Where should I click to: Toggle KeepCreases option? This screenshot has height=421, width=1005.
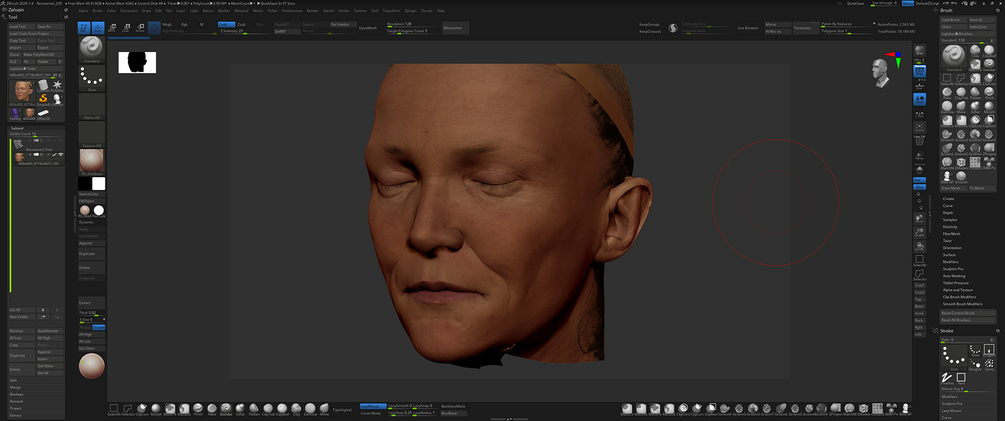click(x=650, y=31)
